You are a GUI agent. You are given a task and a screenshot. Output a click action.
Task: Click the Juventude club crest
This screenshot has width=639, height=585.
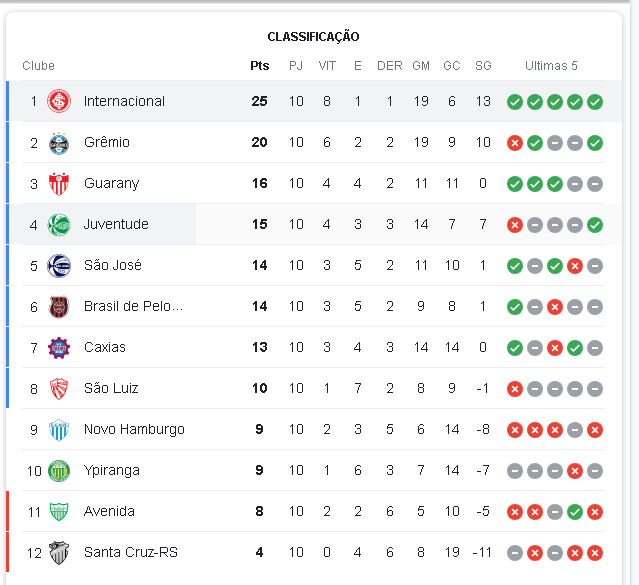tap(59, 225)
